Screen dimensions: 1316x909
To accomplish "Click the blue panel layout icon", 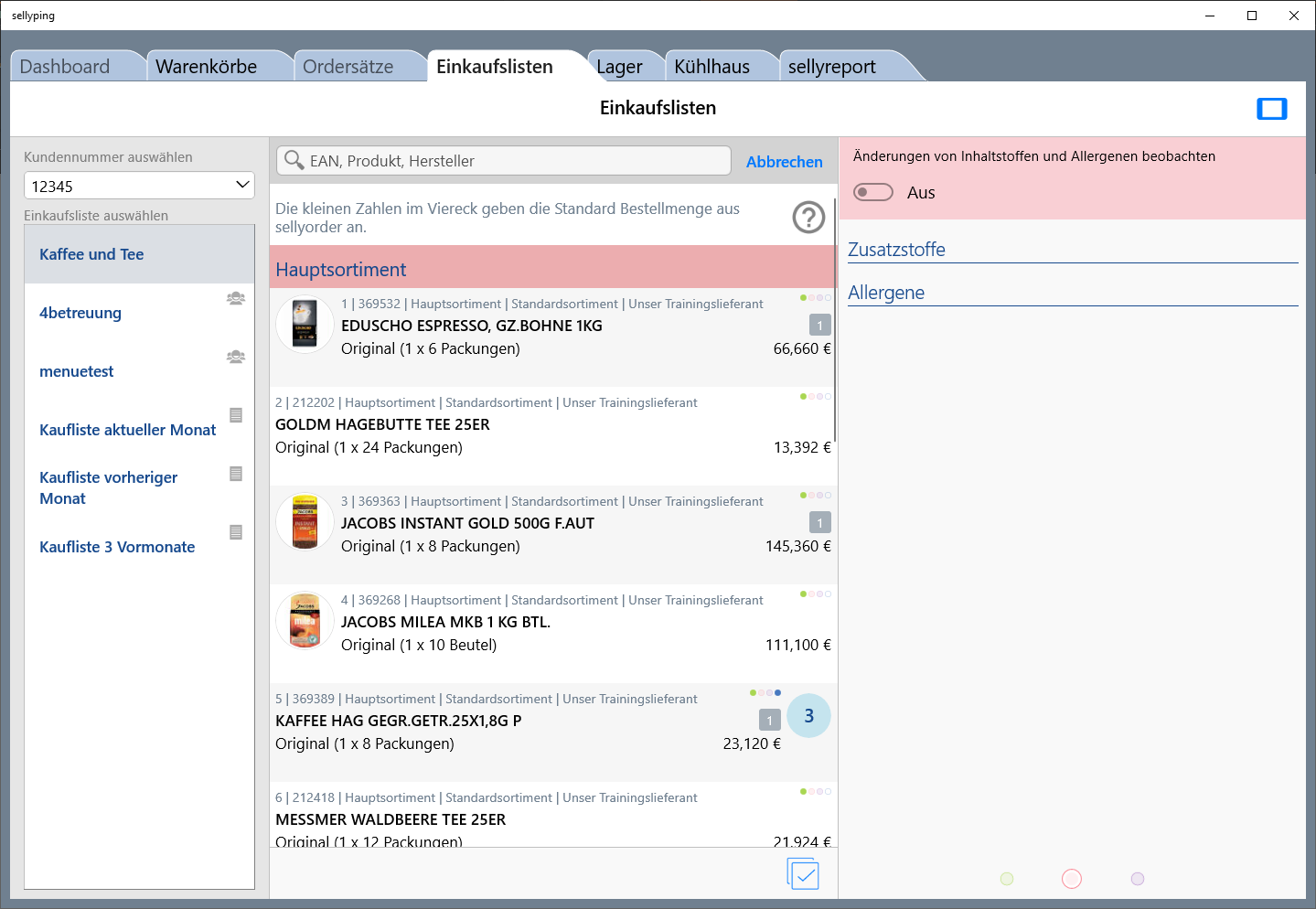I will point(1271,109).
